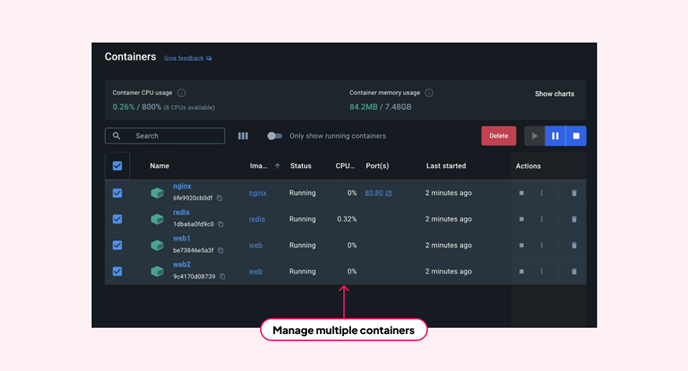Uncheck the nginx container checkbox
688x371 pixels.
(x=117, y=193)
